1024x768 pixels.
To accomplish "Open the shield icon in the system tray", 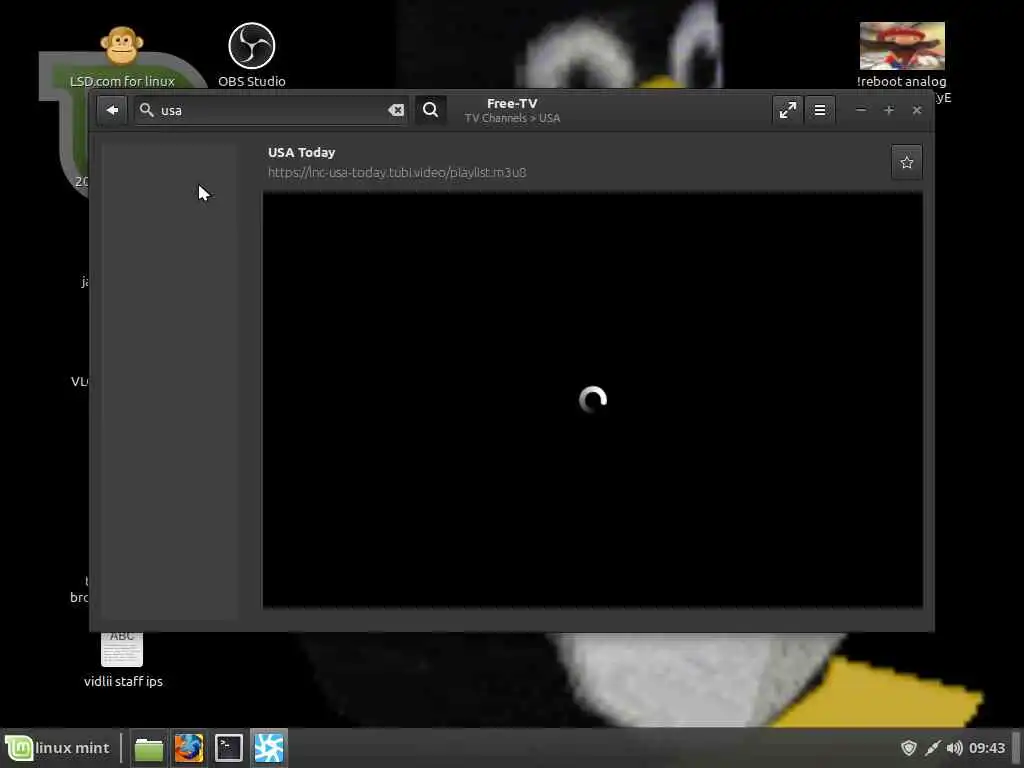I will pos(908,748).
